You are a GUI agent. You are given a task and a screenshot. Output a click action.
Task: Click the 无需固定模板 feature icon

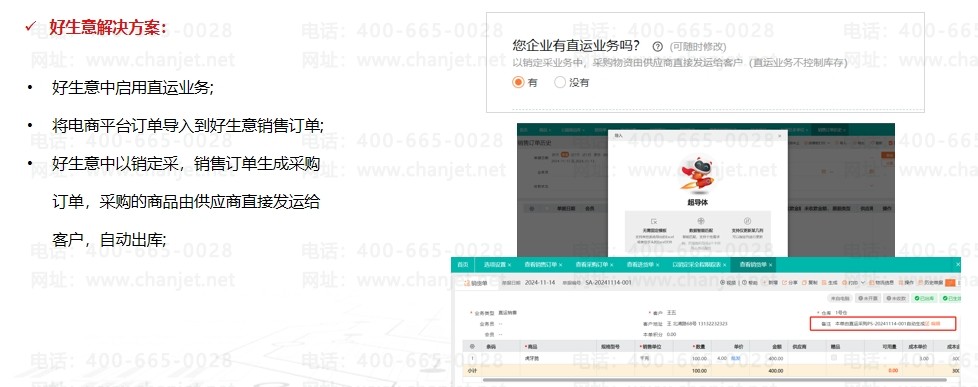click(654, 221)
